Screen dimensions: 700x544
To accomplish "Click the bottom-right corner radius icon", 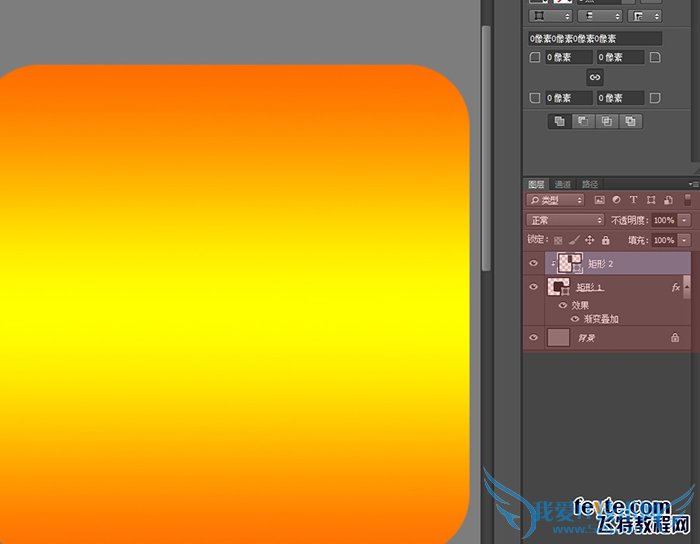I will (x=655, y=98).
